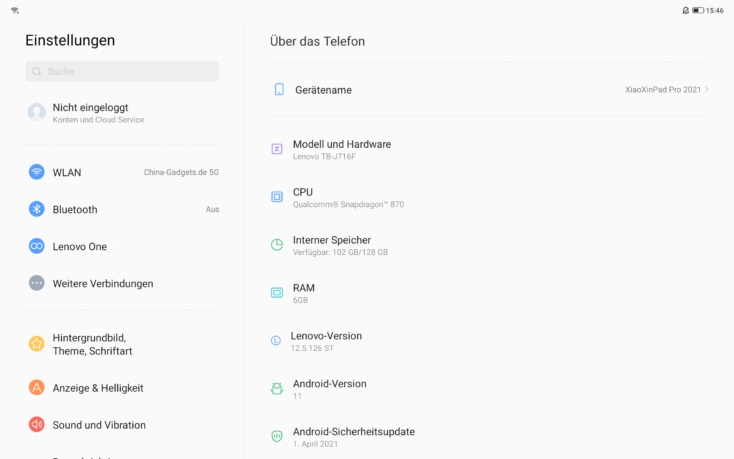734x459 pixels.
Task: Open Modell und Hardware details
Action: (x=489, y=150)
